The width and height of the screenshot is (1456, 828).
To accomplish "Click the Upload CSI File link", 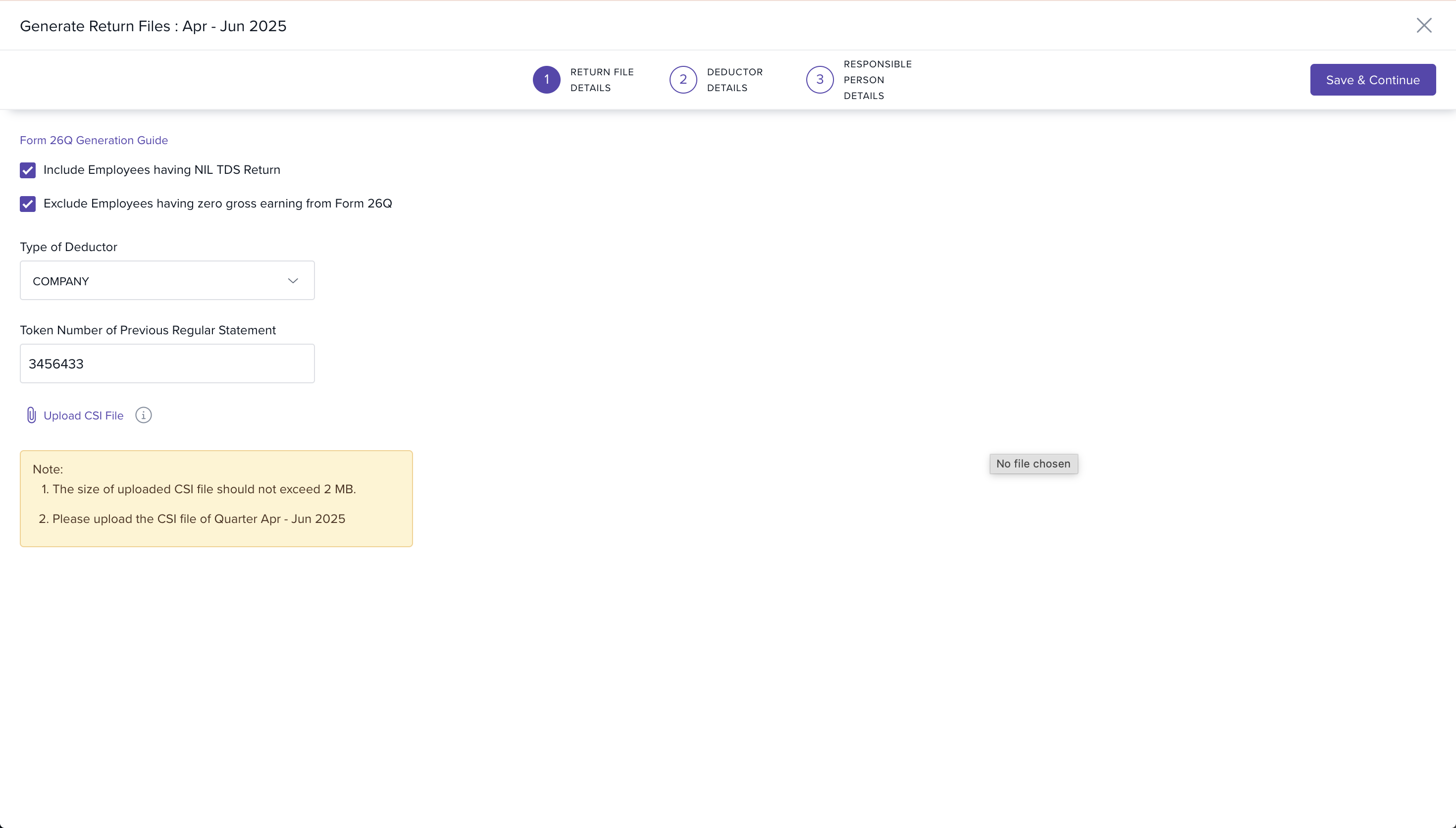I will point(84,415).
